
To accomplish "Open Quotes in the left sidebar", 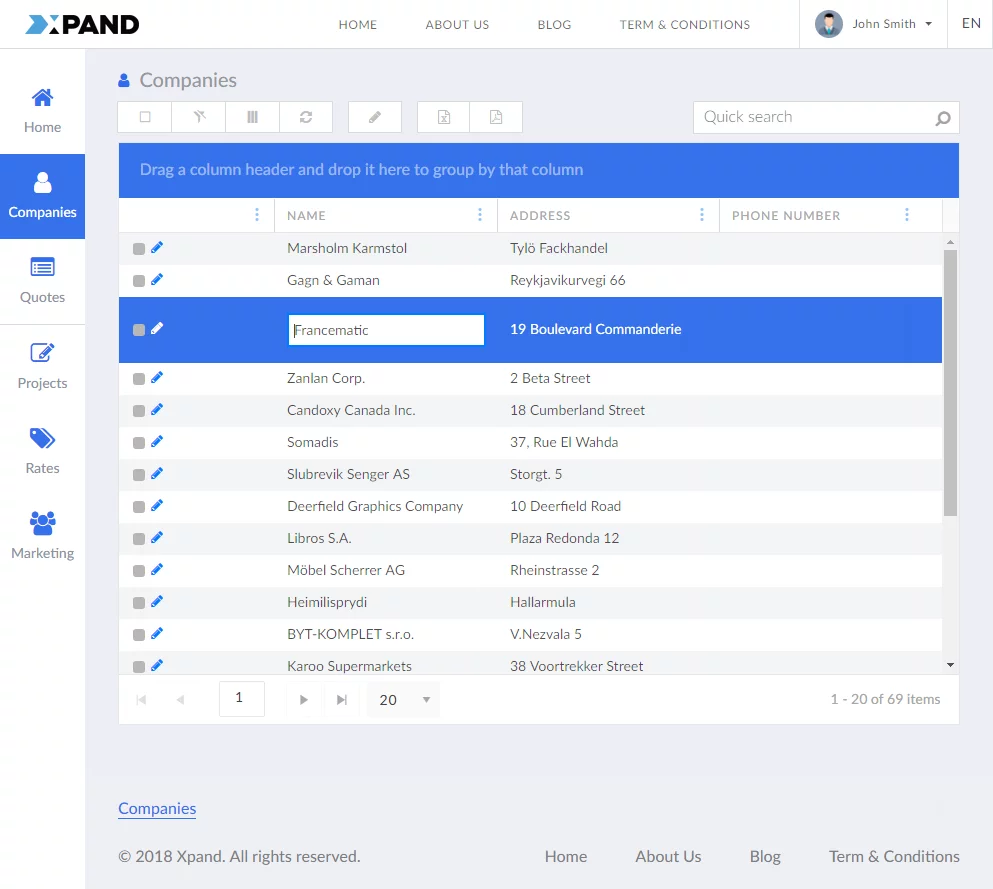I will point(42,280).
